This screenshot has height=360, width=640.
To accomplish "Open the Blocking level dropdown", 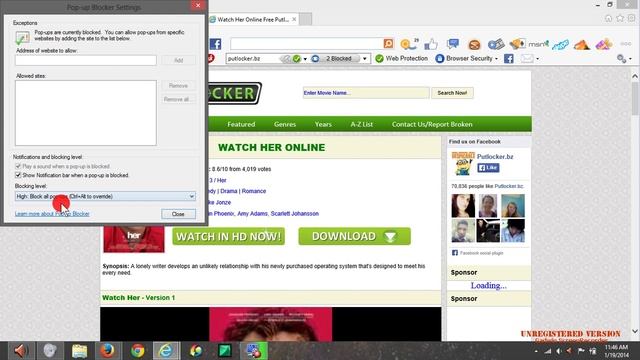I will [x=105, y=196].
